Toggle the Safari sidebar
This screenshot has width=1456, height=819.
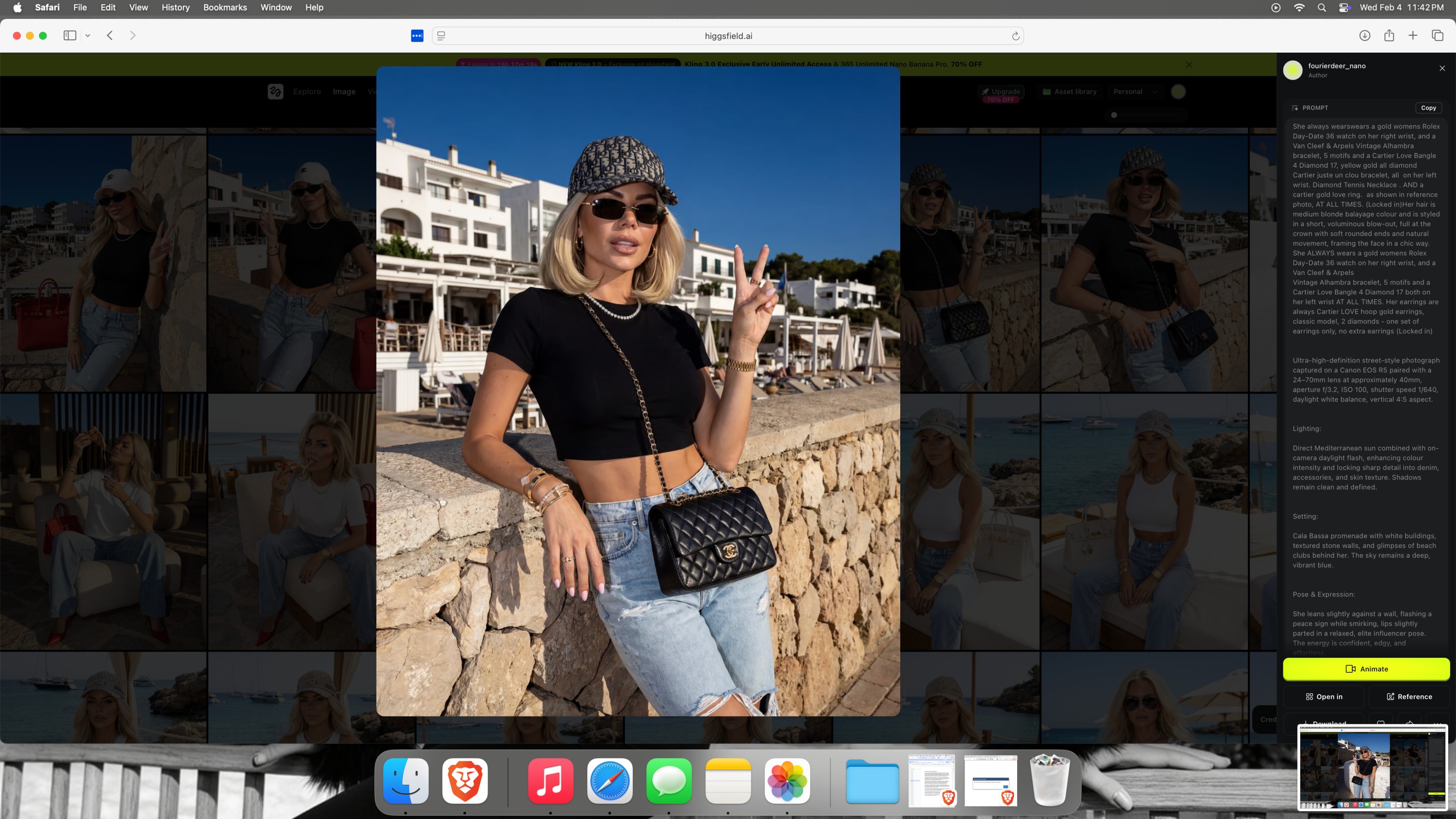point(70,36)
